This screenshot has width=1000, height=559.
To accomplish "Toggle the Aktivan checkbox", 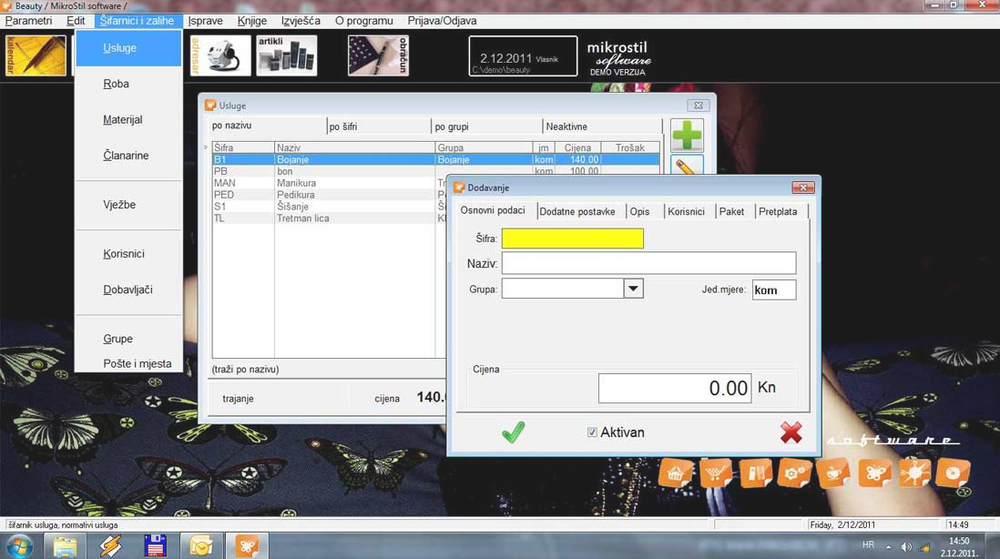I will tap(592, 432).
